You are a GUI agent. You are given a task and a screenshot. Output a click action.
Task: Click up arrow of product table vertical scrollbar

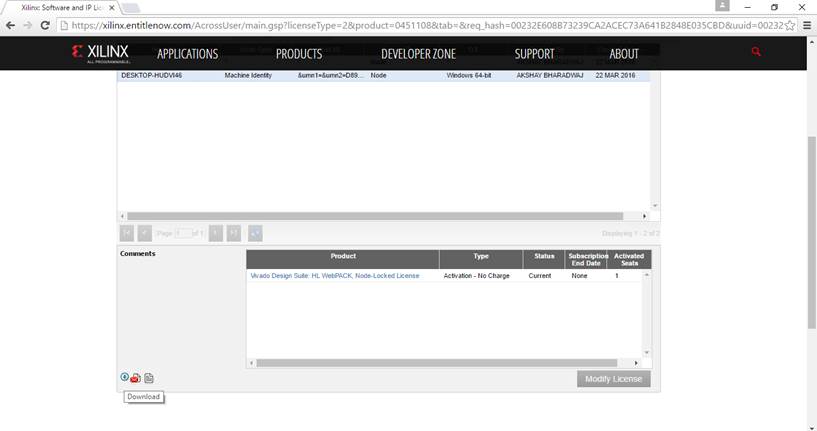tap(647, 275)
